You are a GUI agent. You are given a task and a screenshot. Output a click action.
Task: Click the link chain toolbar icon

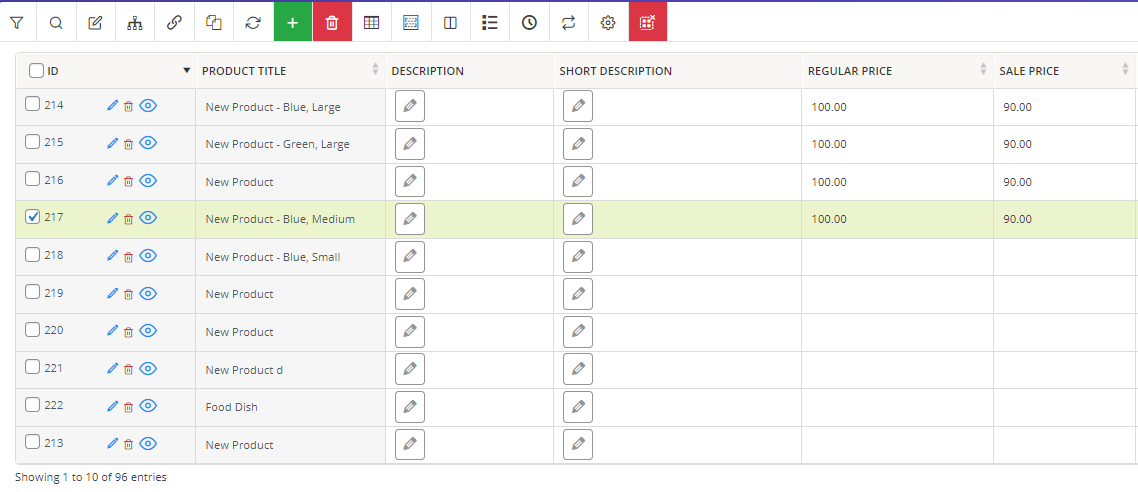click(x=174, y=22)
